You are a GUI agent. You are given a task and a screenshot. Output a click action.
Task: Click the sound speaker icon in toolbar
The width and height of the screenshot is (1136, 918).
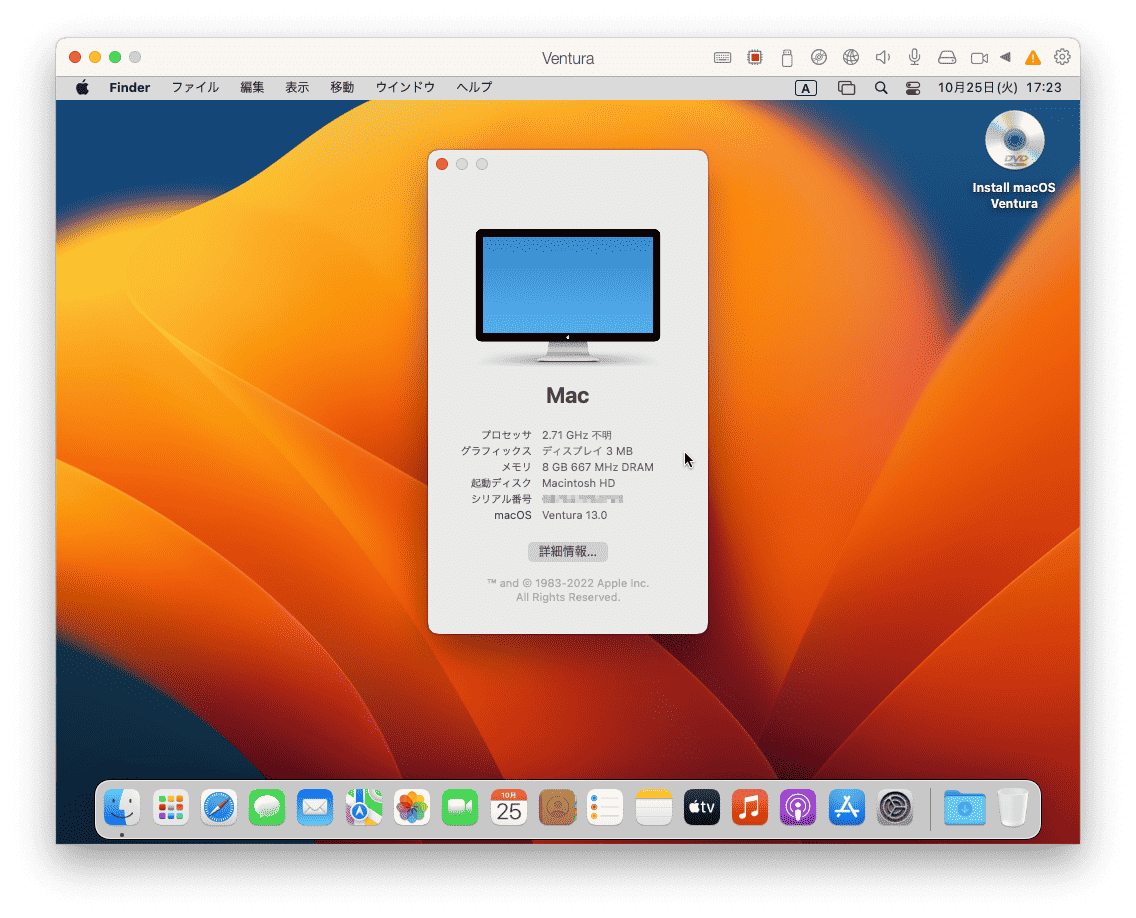(882, 57)
